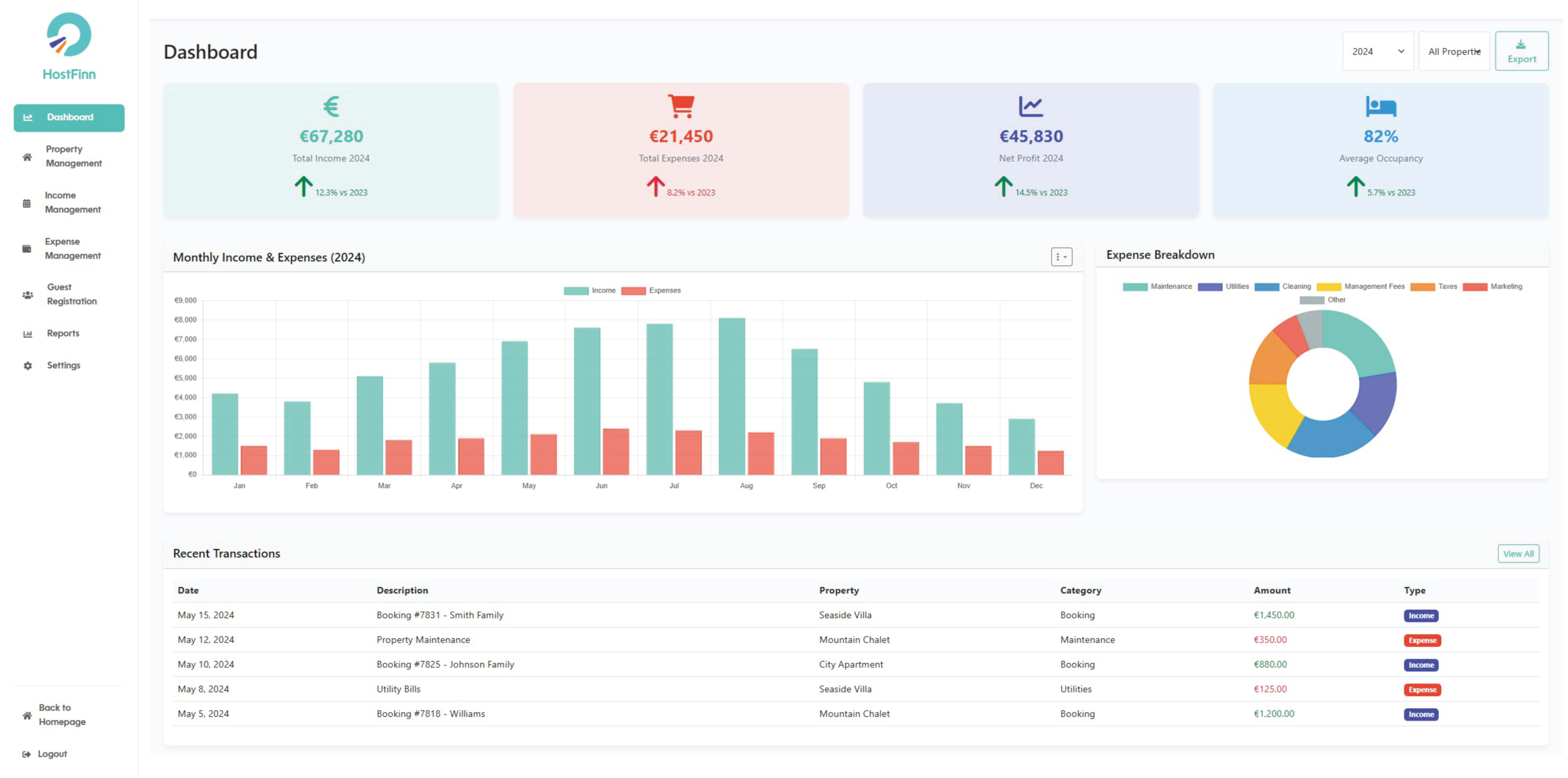
Task: Open the Reports menu item
Action: tap(63, 333)
